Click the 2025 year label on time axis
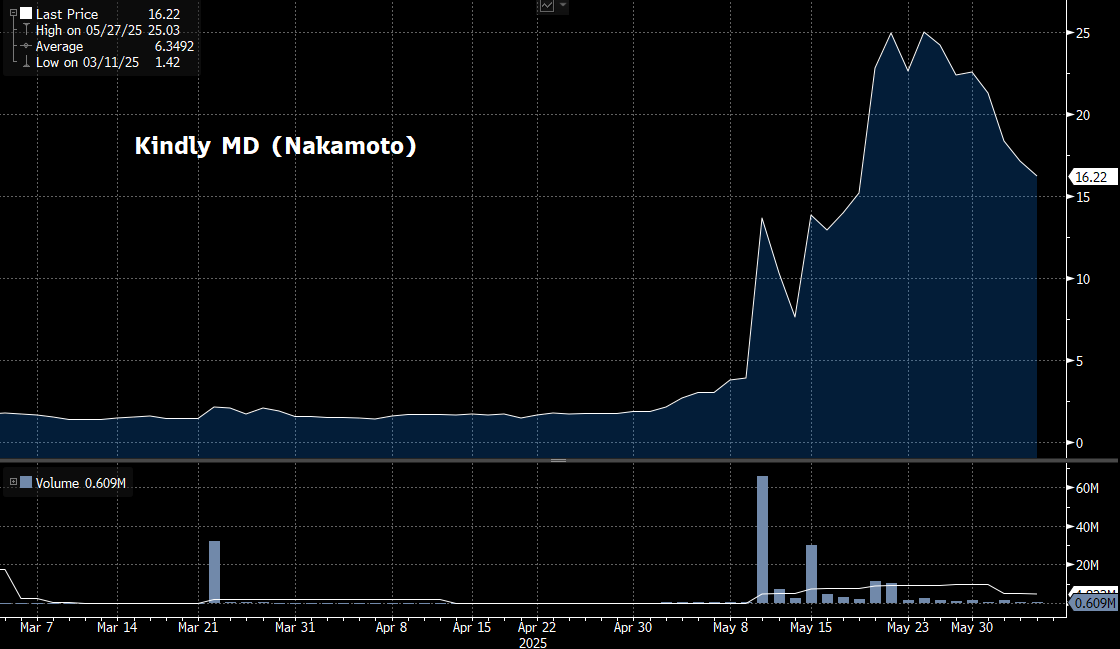The height and width of the screenshot is (649, 1120). (x=533, y=643)
